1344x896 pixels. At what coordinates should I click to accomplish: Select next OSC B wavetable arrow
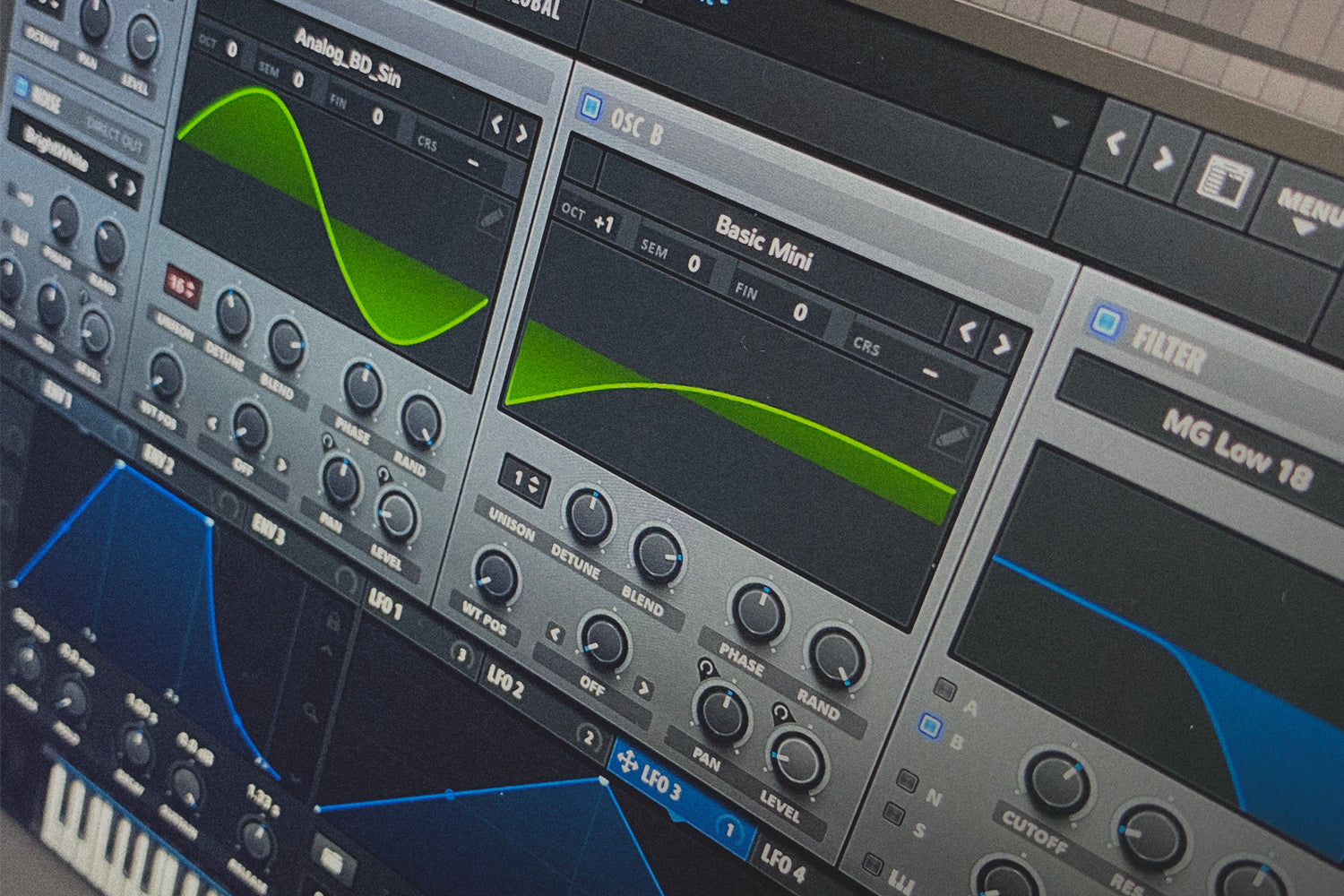(x=1003, y=345)
